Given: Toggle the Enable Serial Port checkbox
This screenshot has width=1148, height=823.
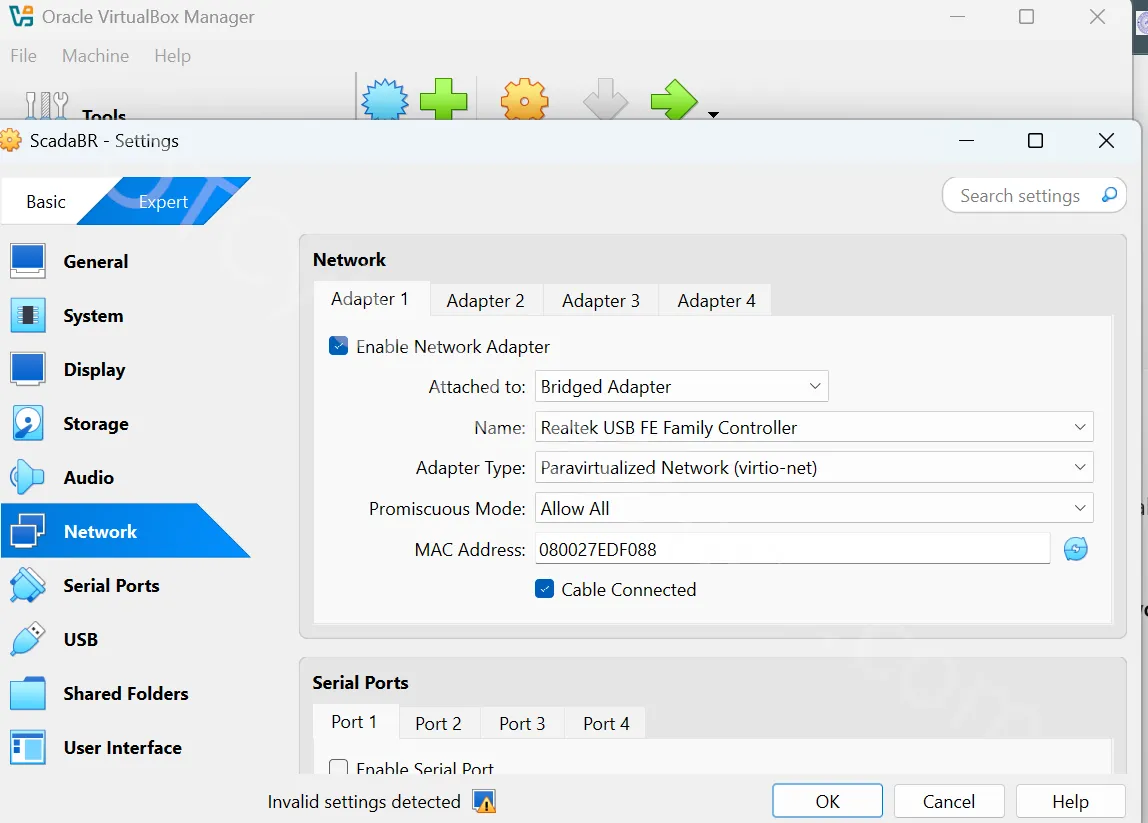Looking at the screenshot, I should coord(338,767).
